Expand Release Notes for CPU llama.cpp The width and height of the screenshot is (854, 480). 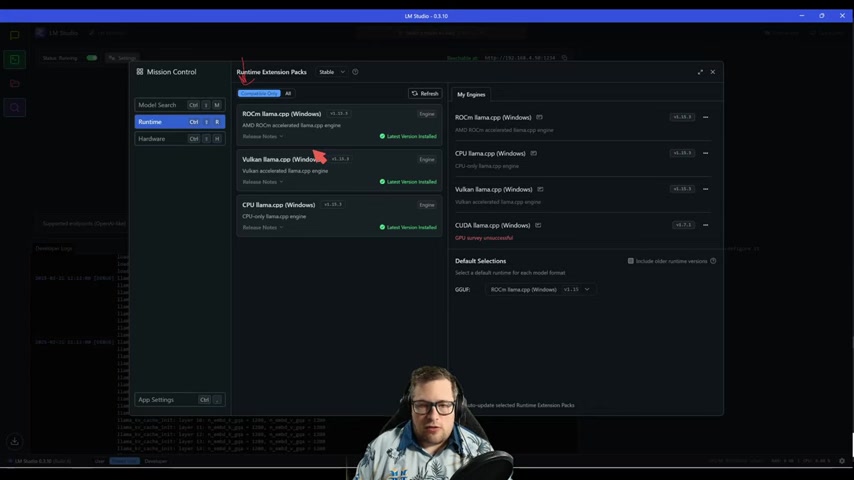(263, 227)
